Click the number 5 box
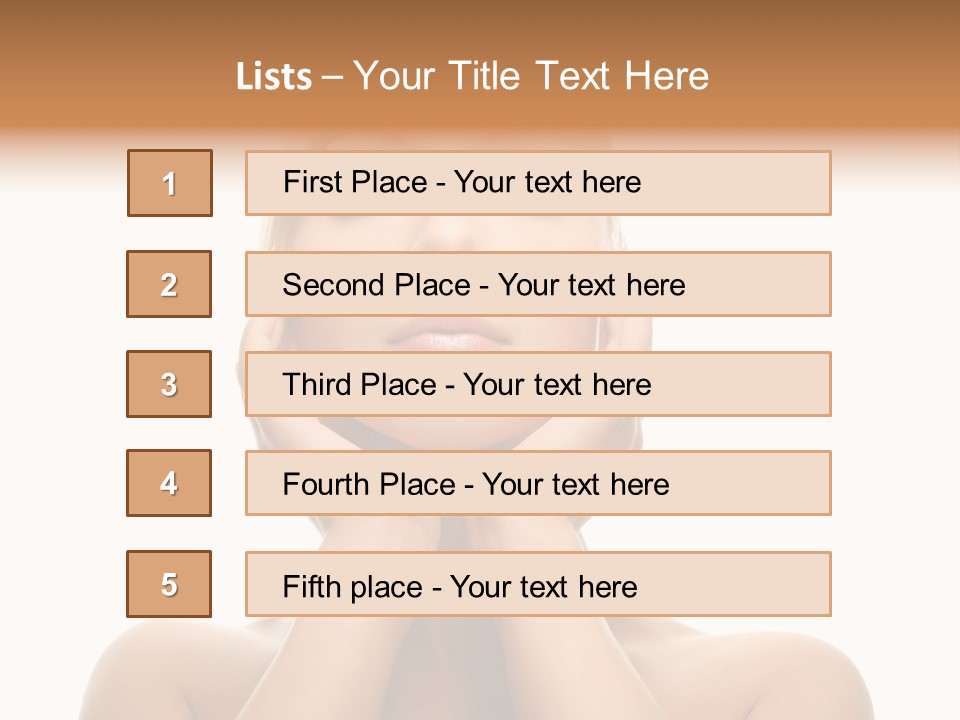 [x=169, y=584]
